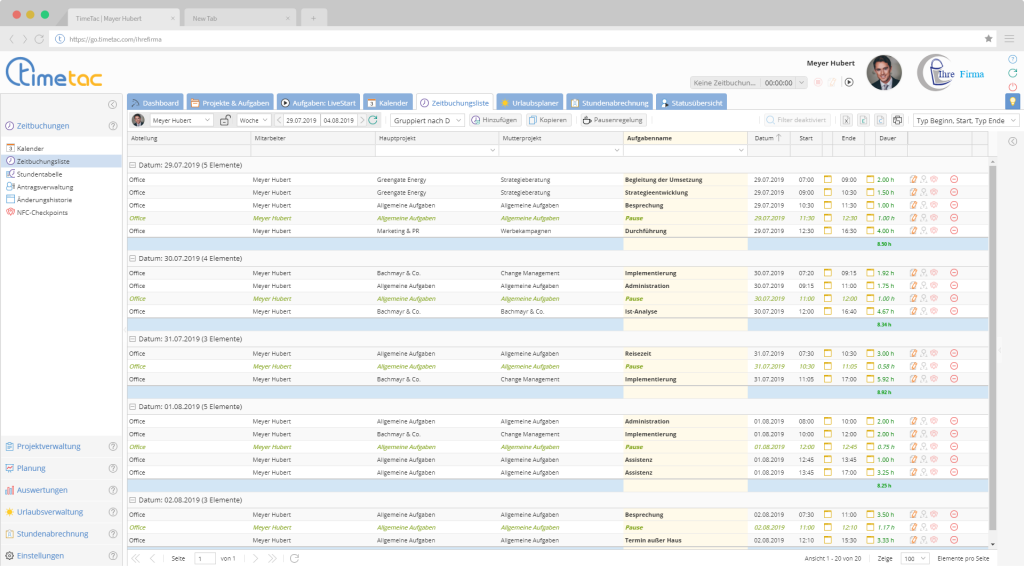Switch to Aufgaben: LiveStart tab
Viewport: 1024px width, 576px height.
(x=319, y=103)
